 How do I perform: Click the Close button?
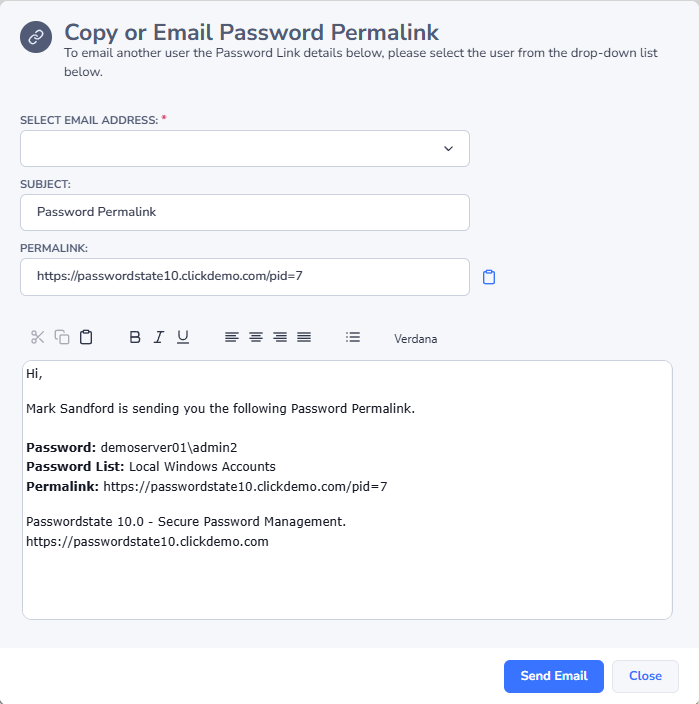645,676
